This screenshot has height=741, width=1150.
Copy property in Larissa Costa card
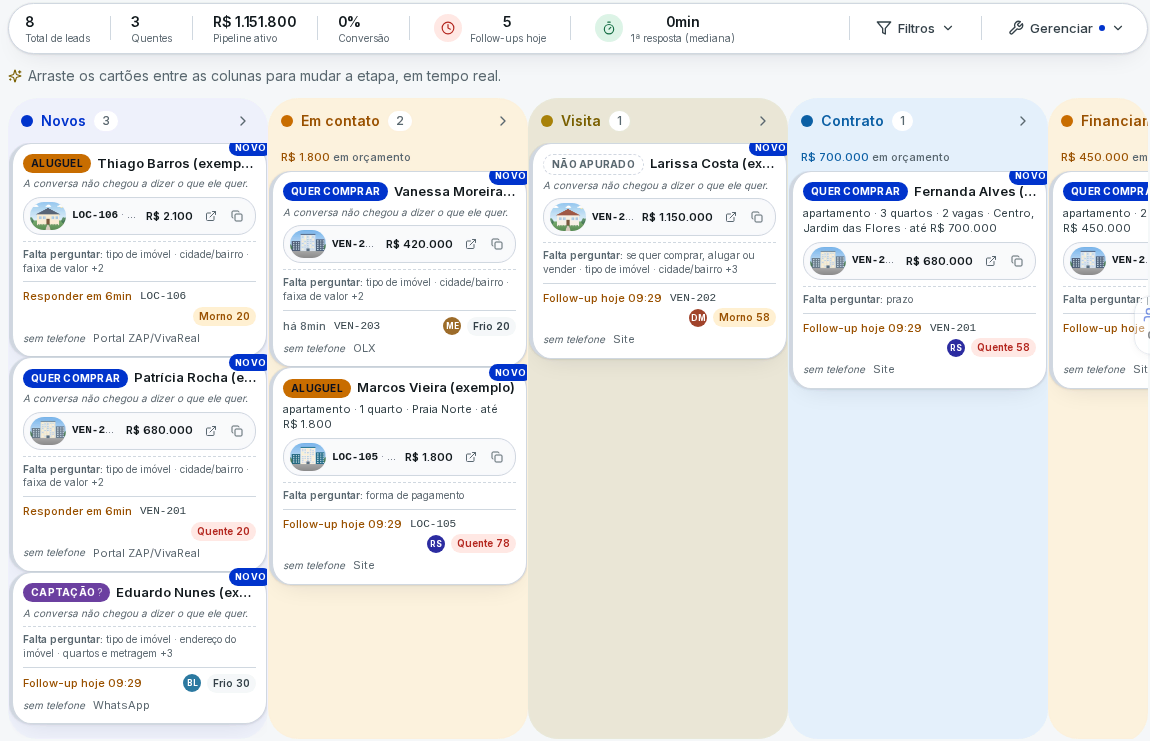[x=757, y=217]
